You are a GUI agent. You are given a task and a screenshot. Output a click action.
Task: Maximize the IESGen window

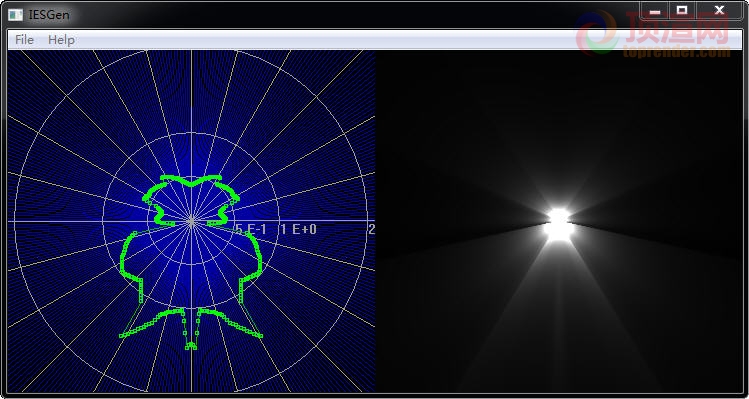point(682,10)
